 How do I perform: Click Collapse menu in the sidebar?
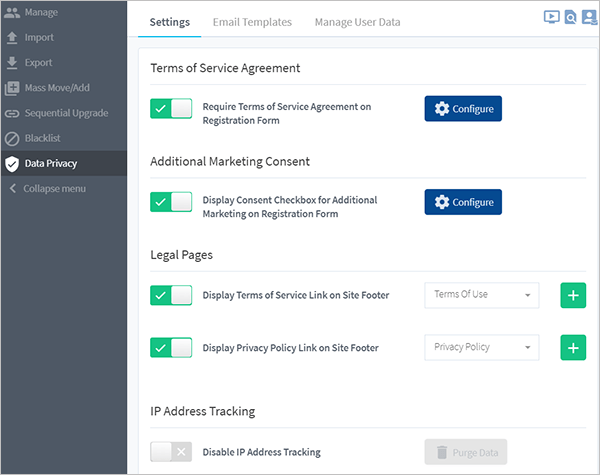coord(64,189)
